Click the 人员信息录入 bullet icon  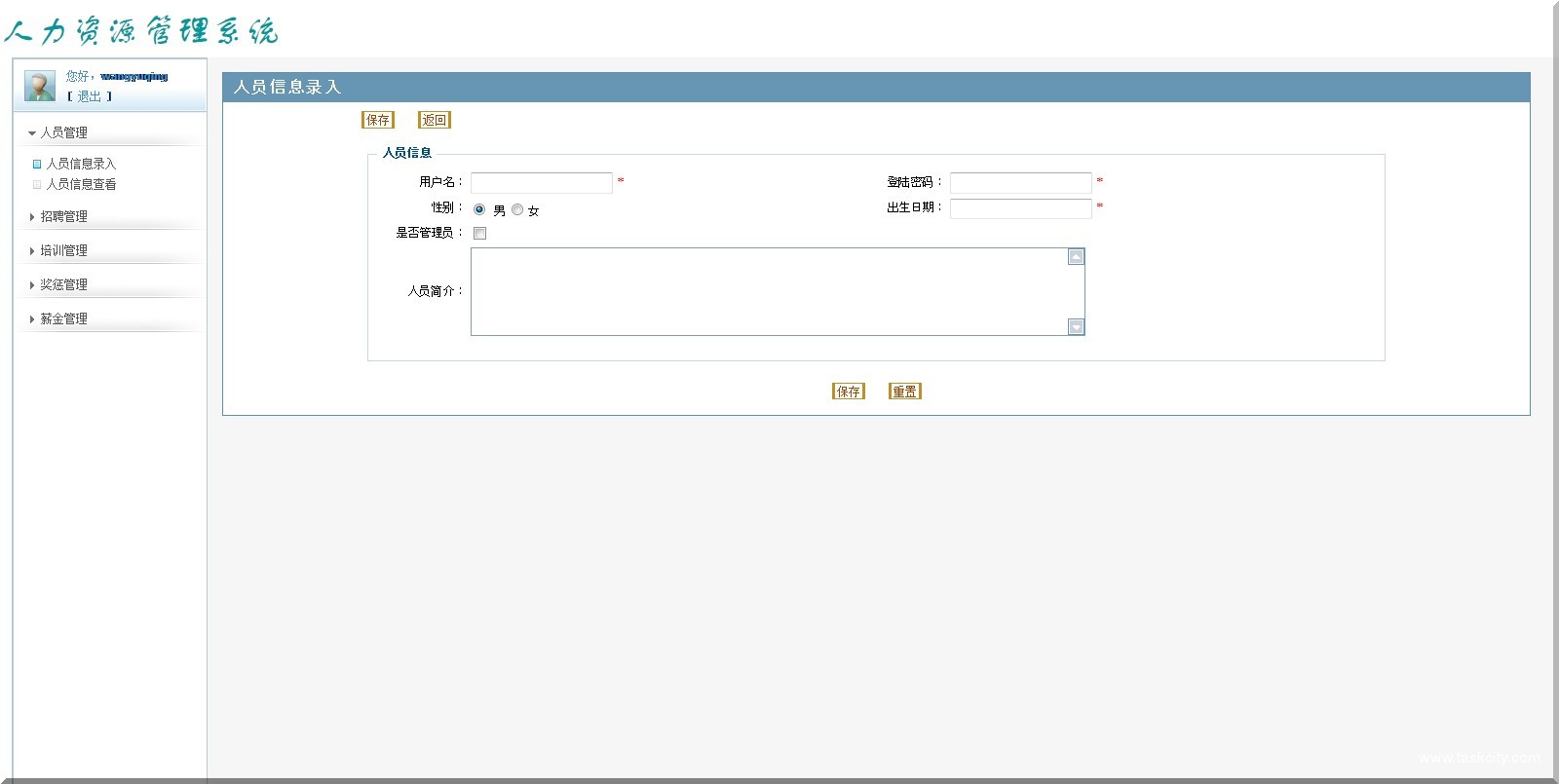pos(37,165)
